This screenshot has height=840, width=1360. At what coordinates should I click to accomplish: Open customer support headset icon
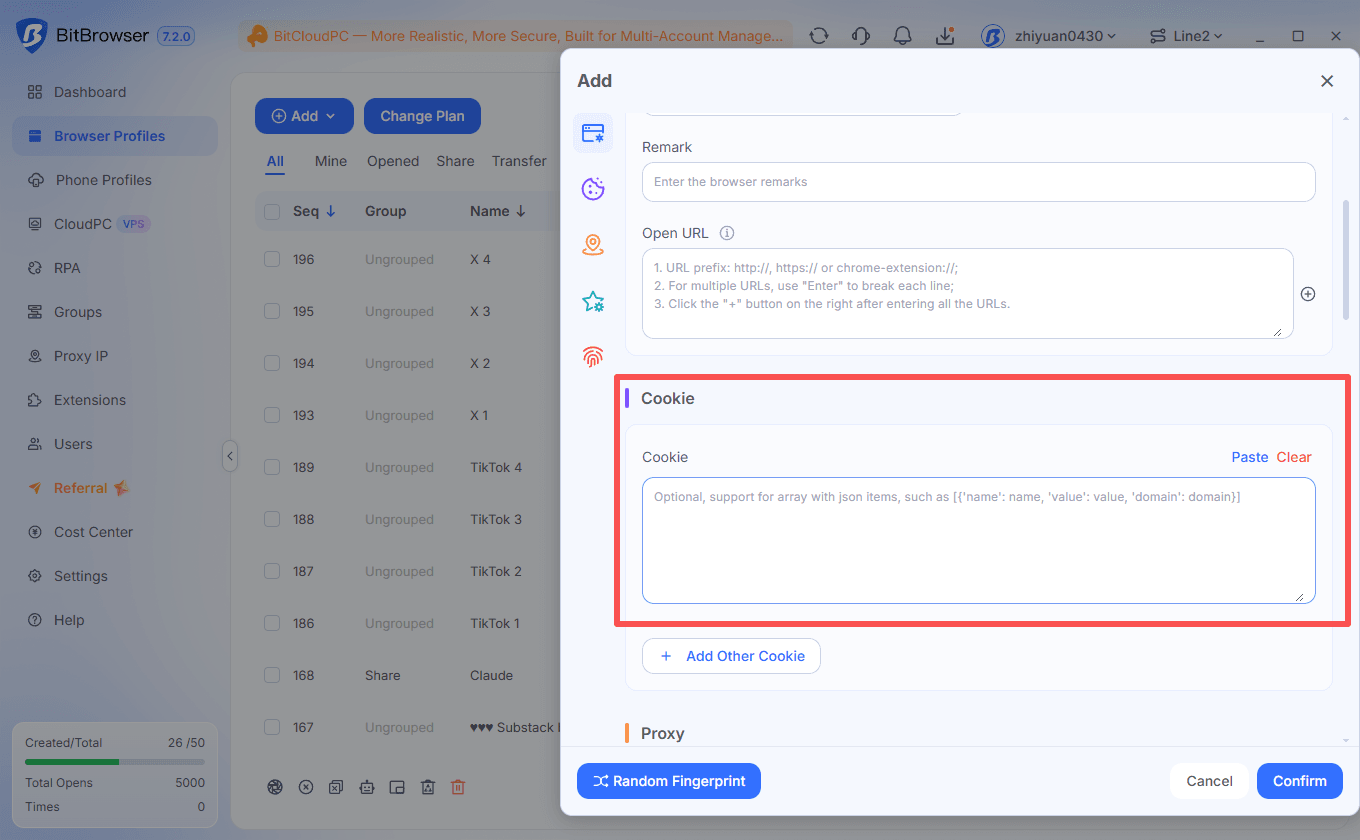pyautogui.click(x=861, y=36)
